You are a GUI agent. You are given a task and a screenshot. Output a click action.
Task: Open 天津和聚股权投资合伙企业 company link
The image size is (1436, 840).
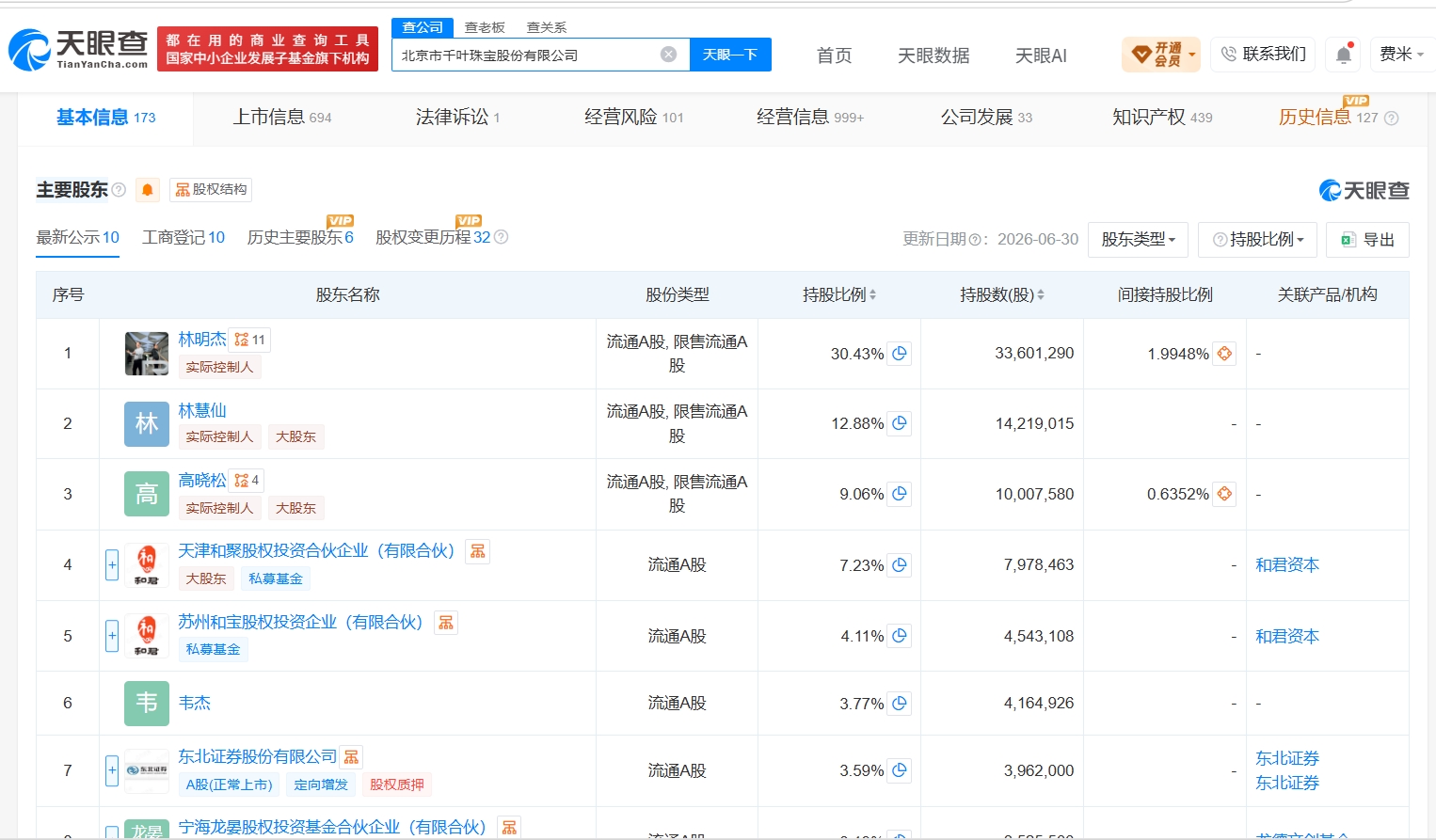click(x=316, y=551)
